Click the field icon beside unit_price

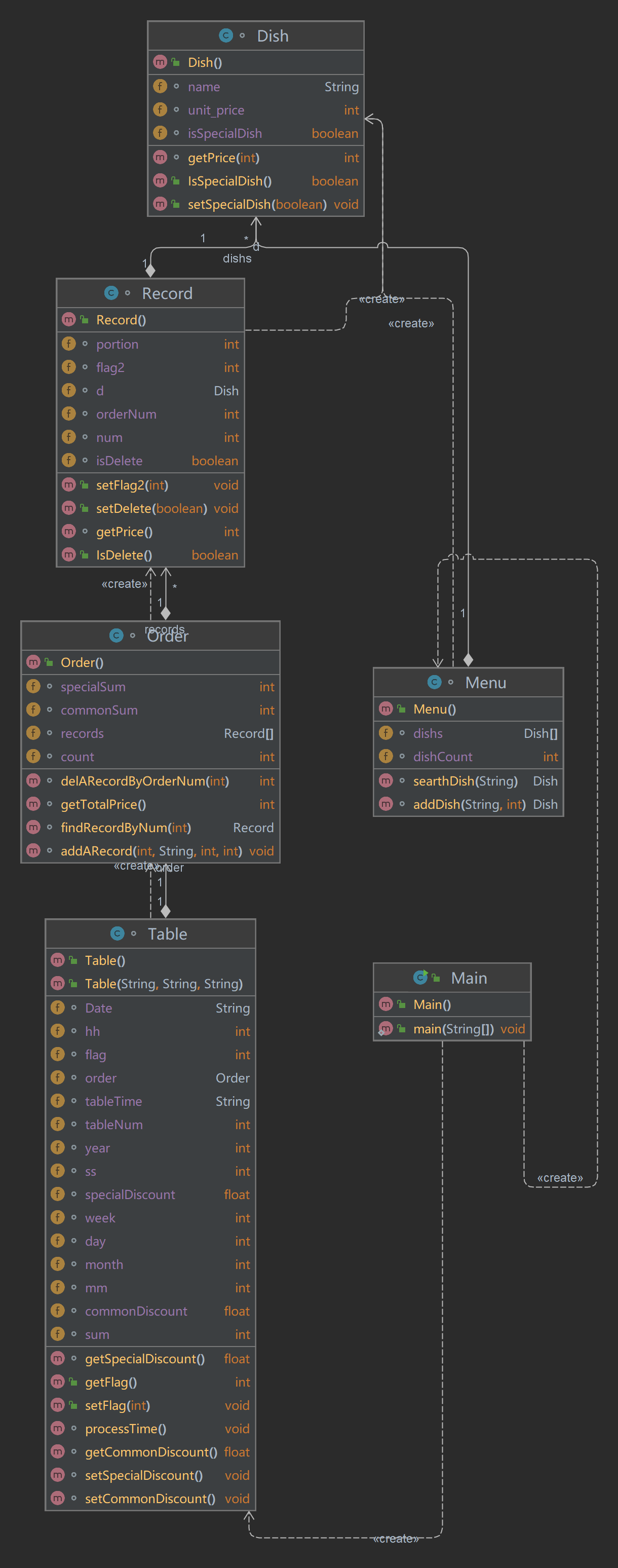(x=160, y=109)
